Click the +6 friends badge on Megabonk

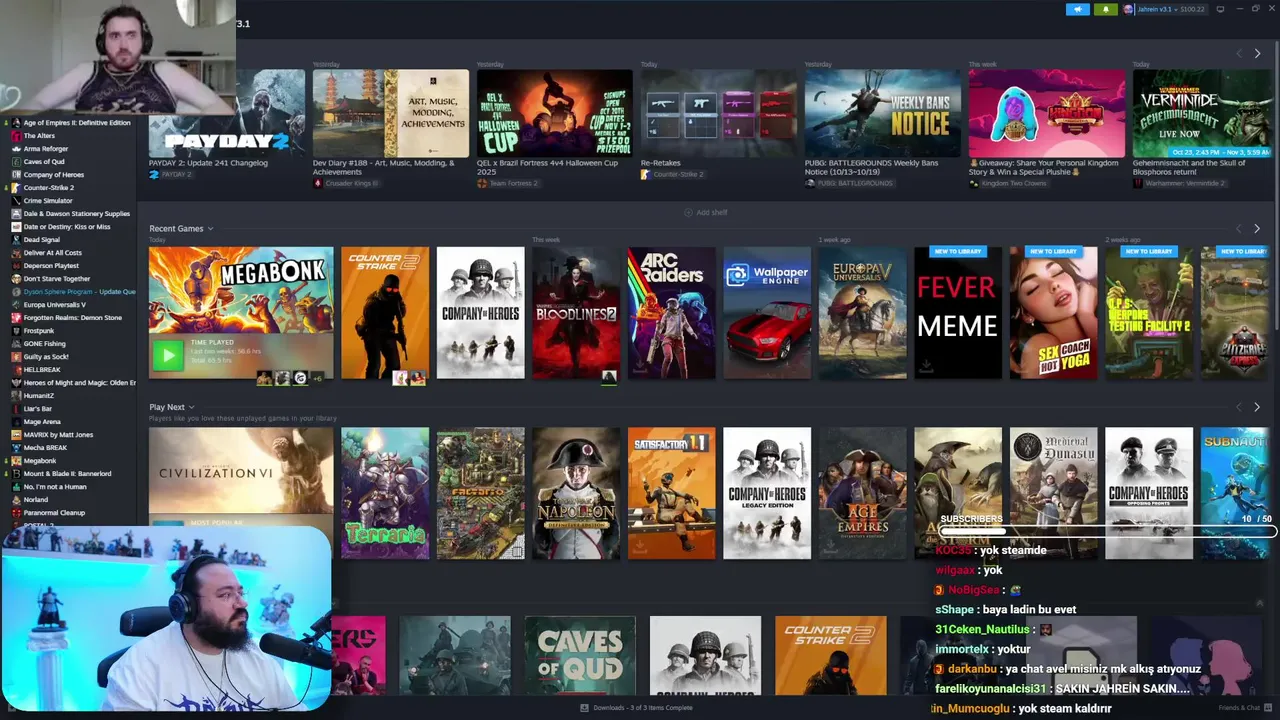click(x=318, y=378)
